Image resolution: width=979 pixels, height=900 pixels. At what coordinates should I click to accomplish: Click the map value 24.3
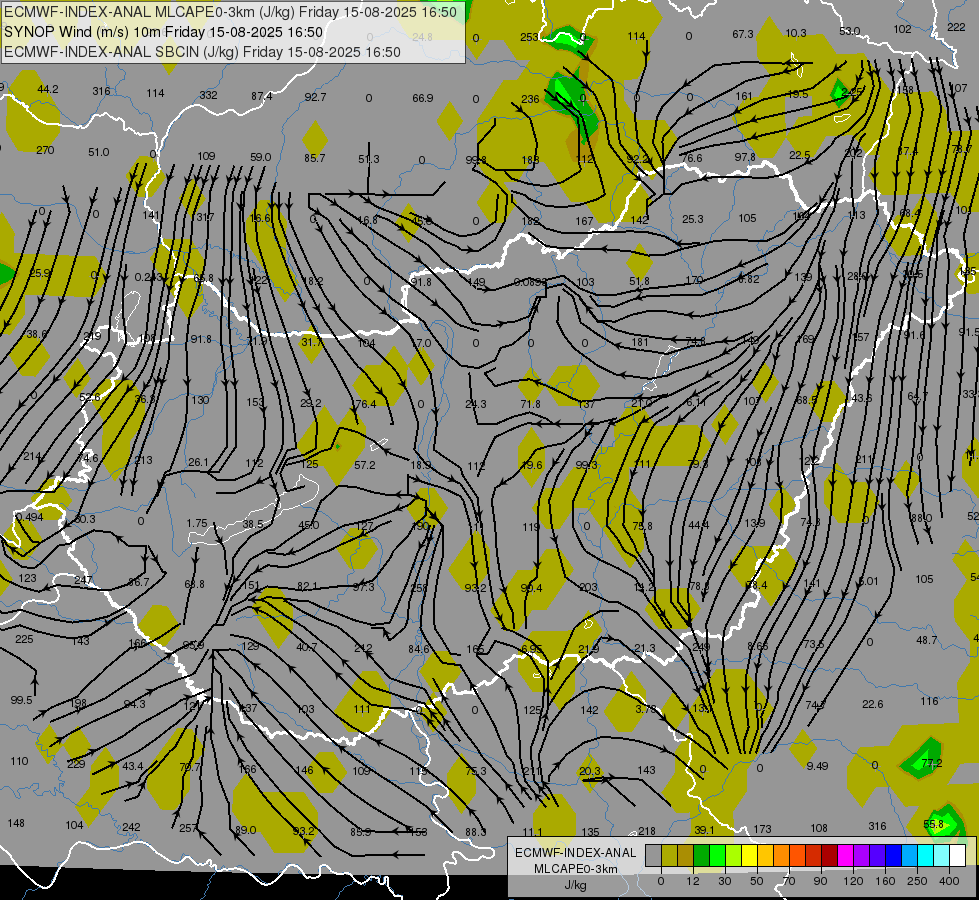476,404
